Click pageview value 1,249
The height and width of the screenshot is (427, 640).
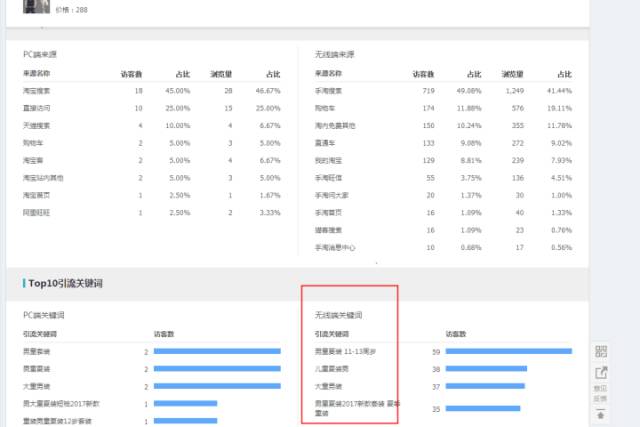click(x=515, y=91)
